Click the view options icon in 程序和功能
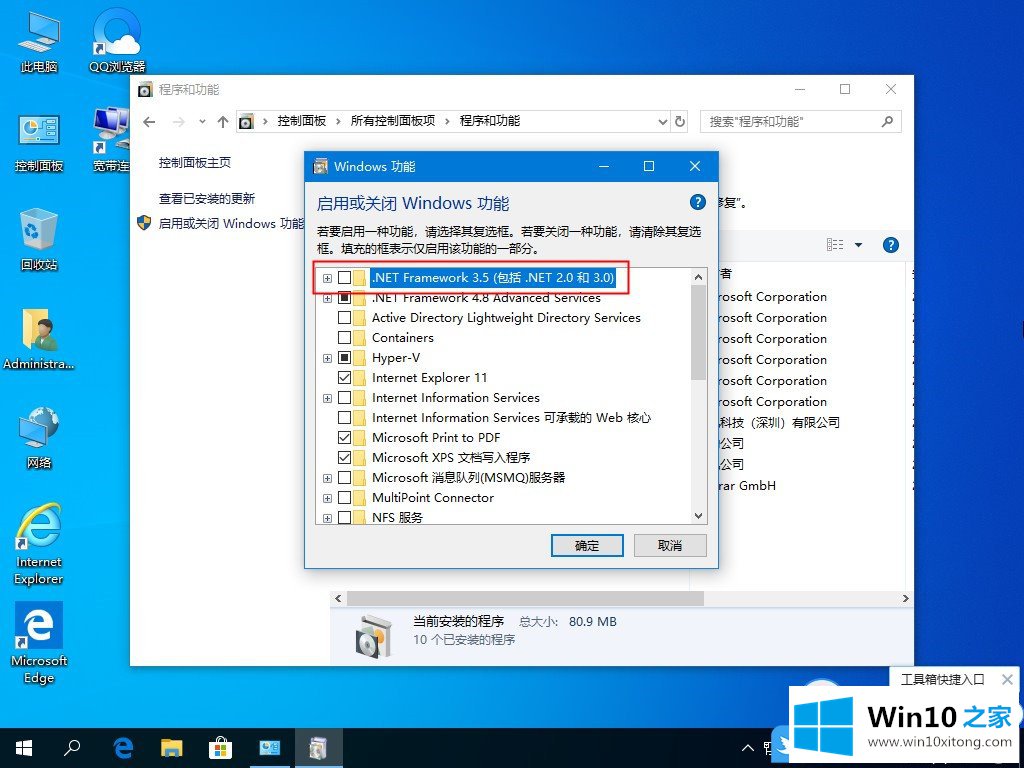 coord(835,245)
